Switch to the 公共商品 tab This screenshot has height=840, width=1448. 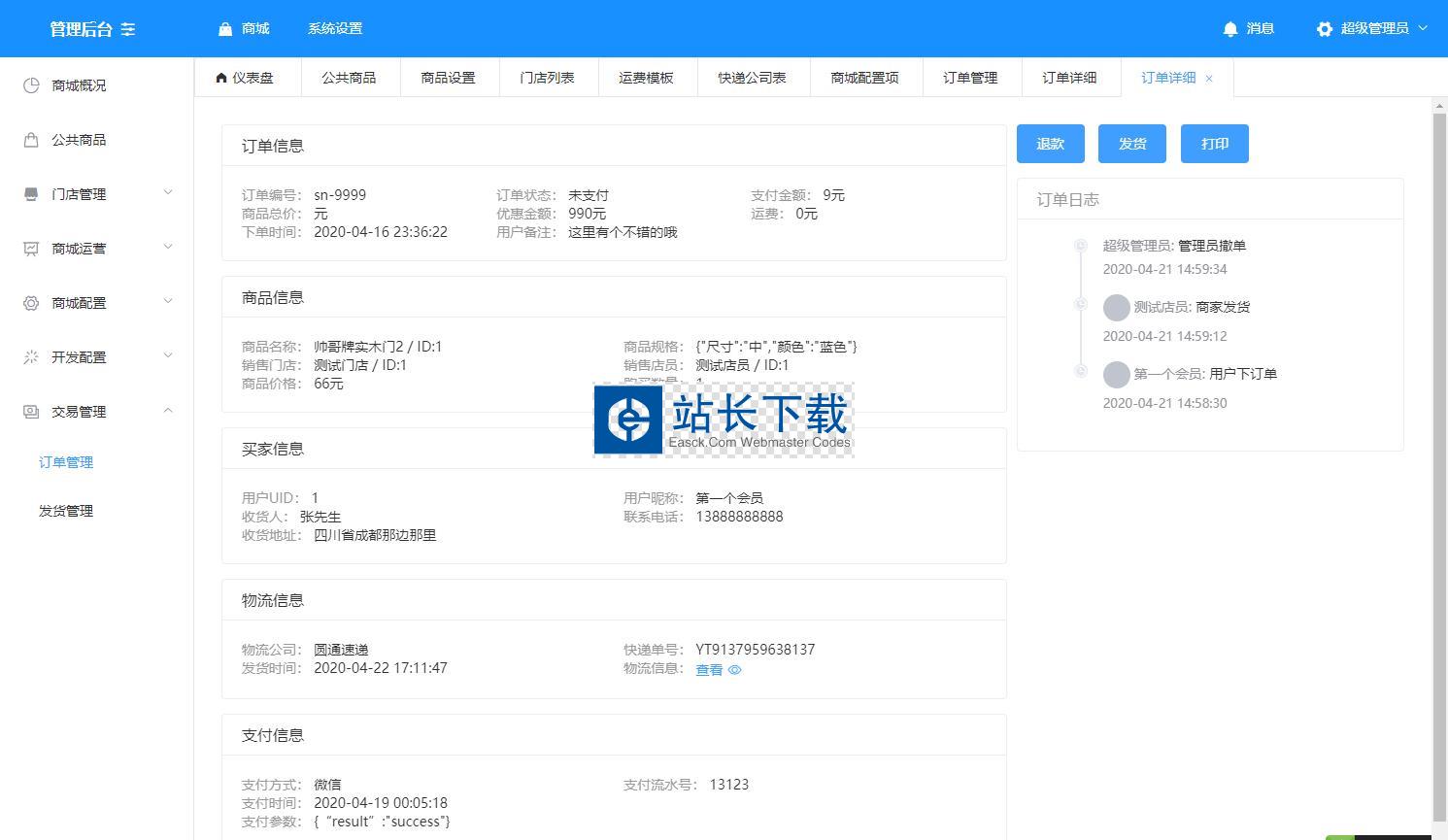point(349,78)
